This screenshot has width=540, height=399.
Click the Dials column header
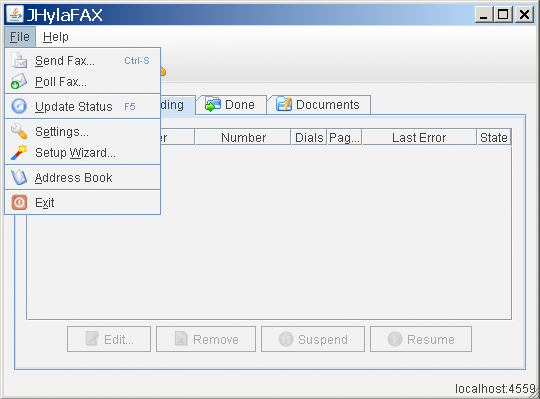pyautogui.click(x=309, y=137)
